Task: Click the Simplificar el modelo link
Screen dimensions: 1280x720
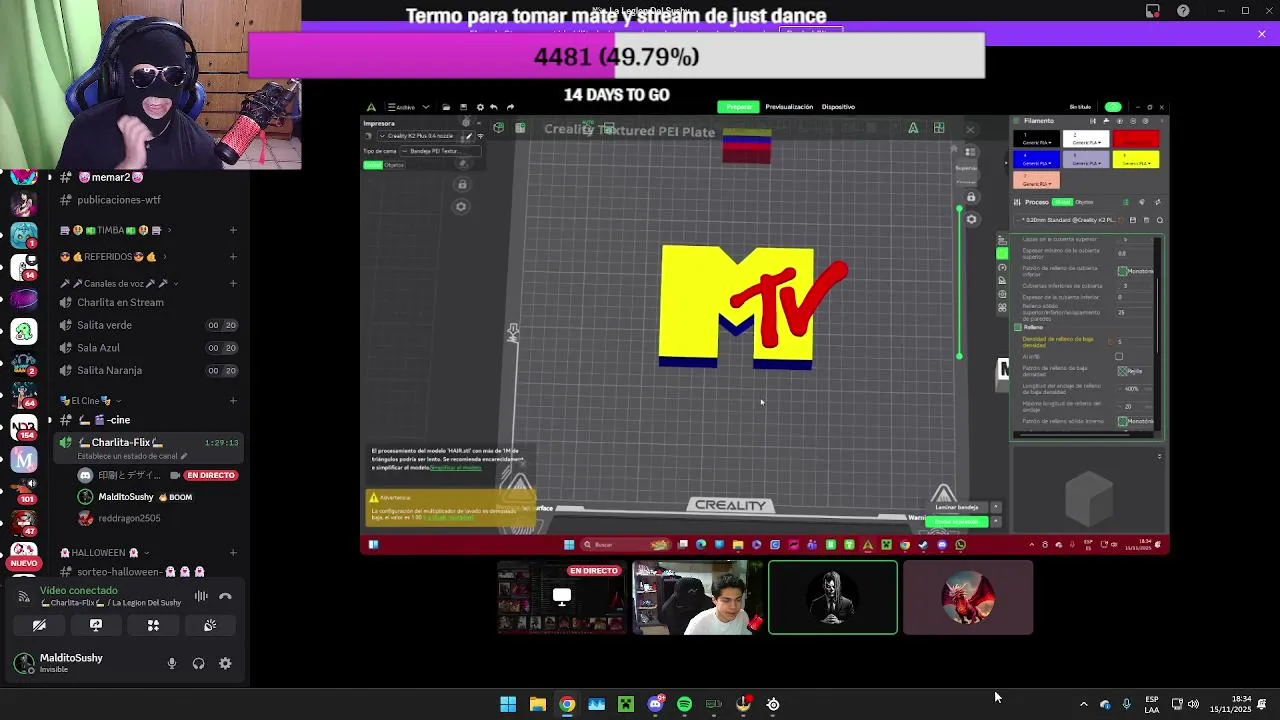Action: click(x=455, y=467)
